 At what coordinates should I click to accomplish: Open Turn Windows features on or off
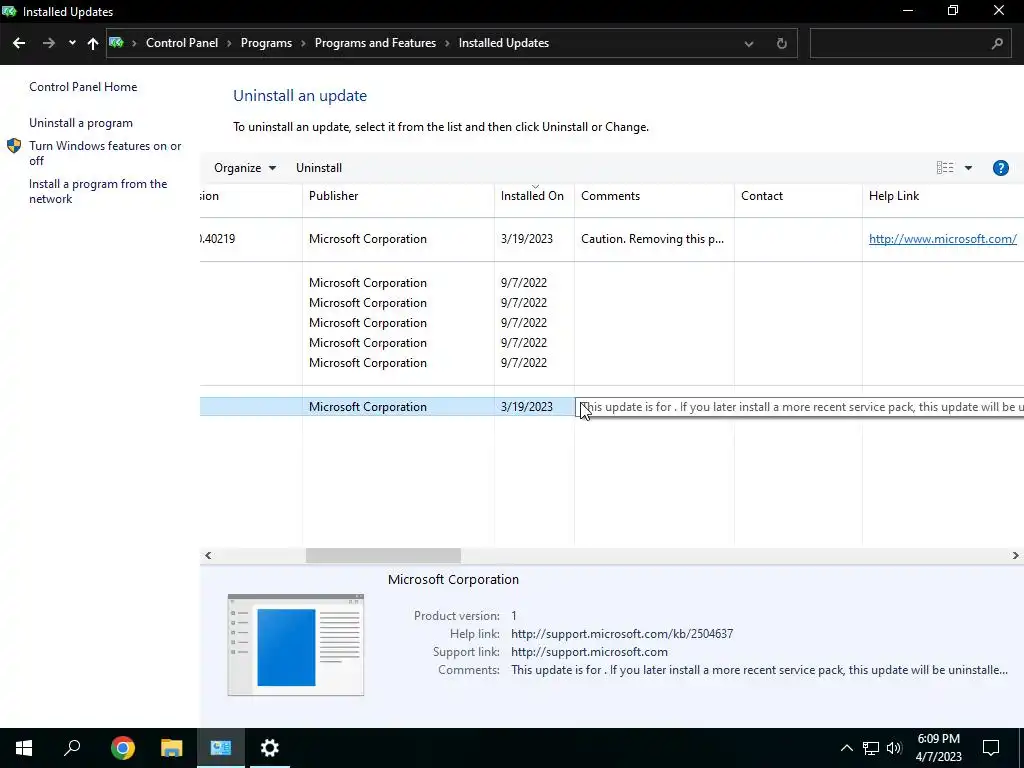tap(105, 153)
